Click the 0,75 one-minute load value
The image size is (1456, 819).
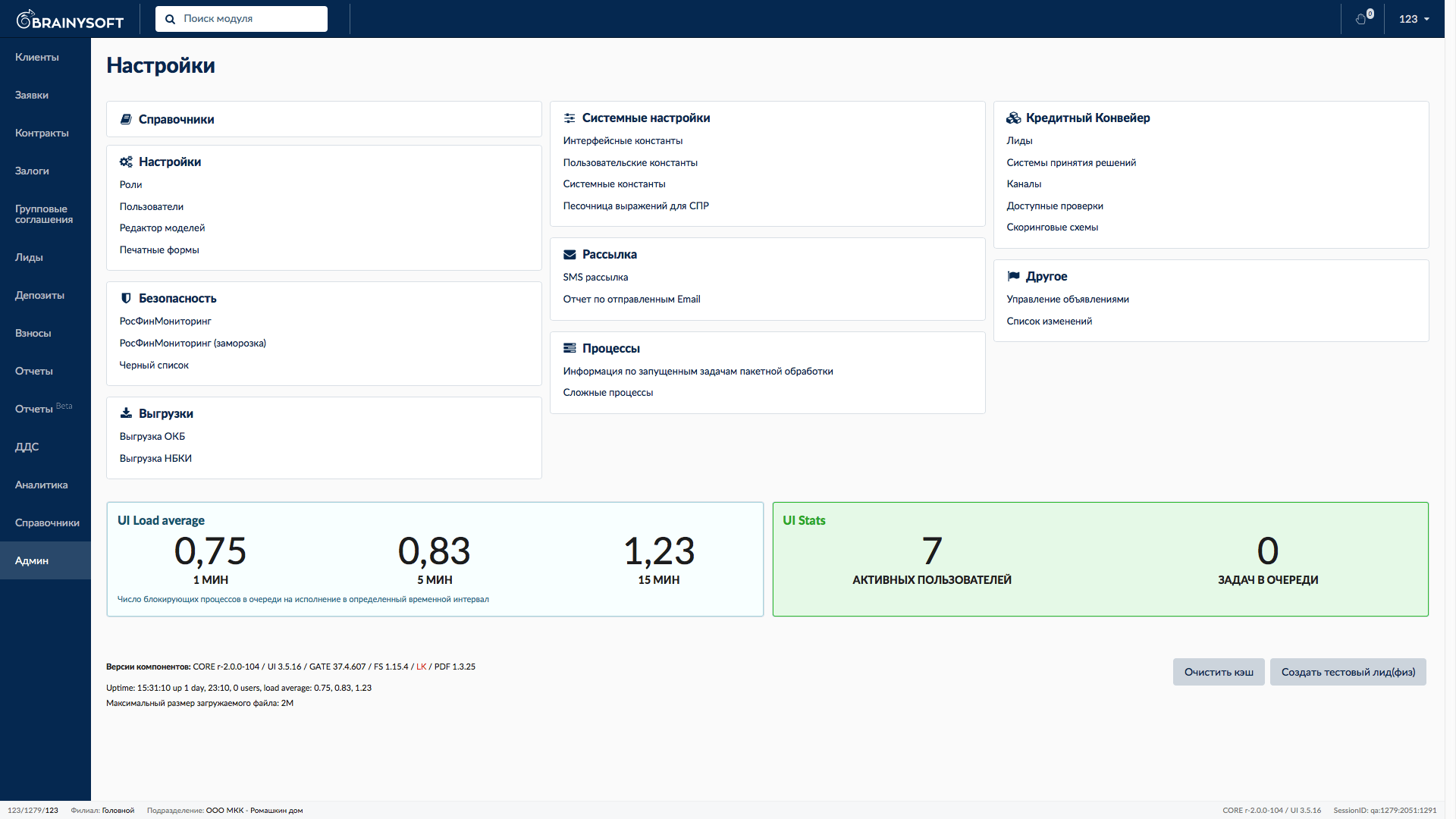click(210, 551)
